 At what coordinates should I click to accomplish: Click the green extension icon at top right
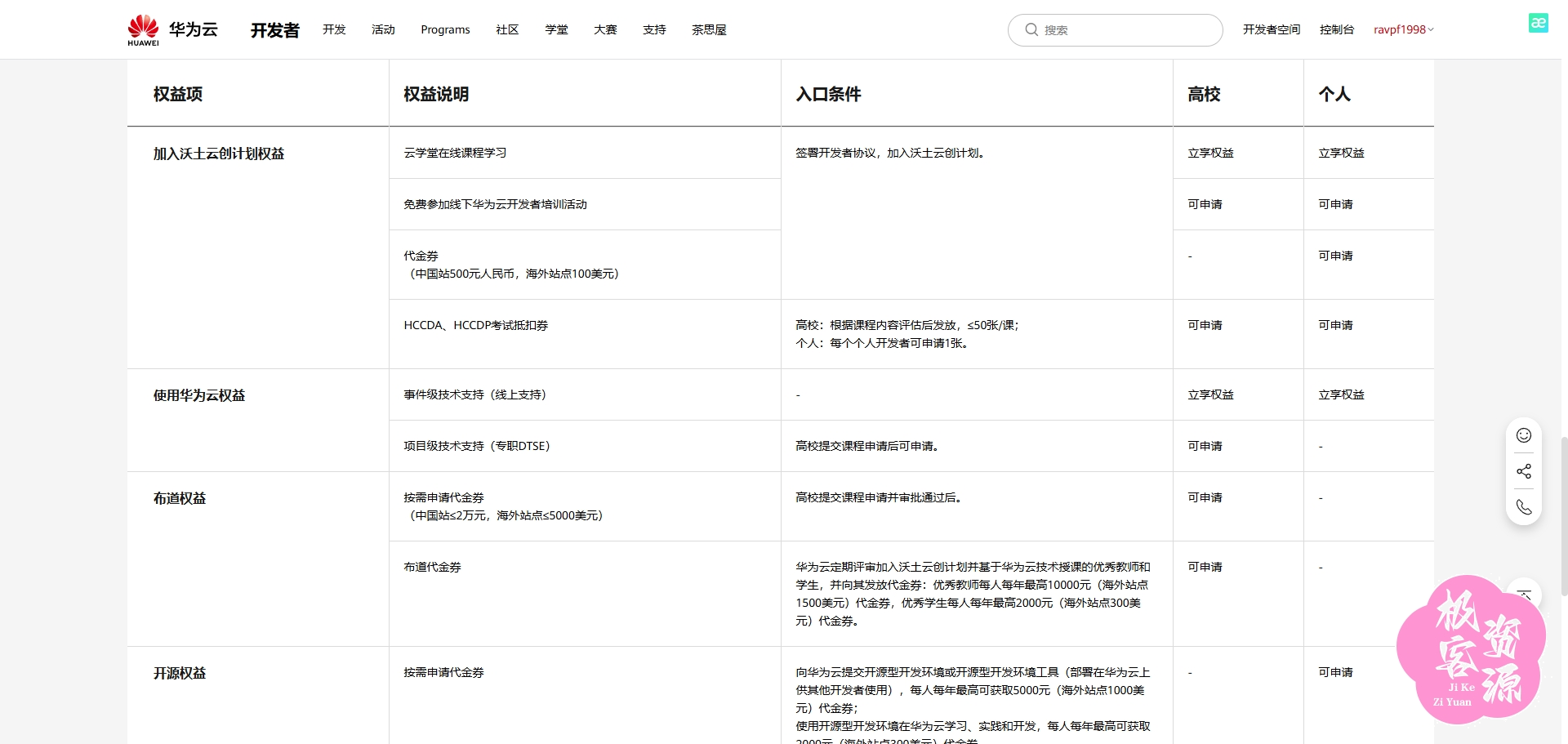(1539, 23)
